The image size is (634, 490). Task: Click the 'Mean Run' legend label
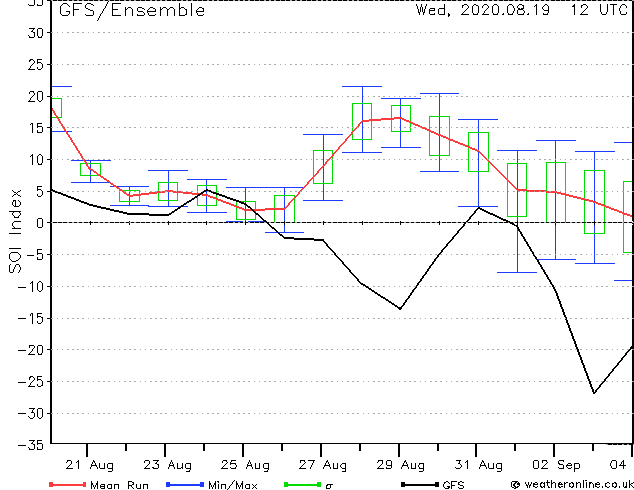click(119, 485)
